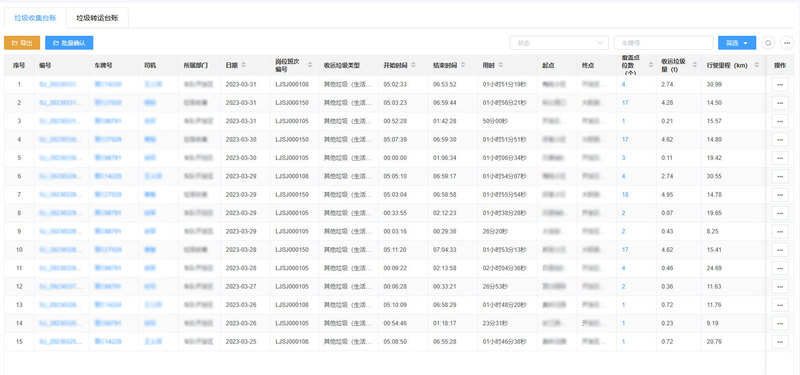Sort by 行驶里程 (km) column arrows
This screenshot has height=375, width=800.
(756, 65)
